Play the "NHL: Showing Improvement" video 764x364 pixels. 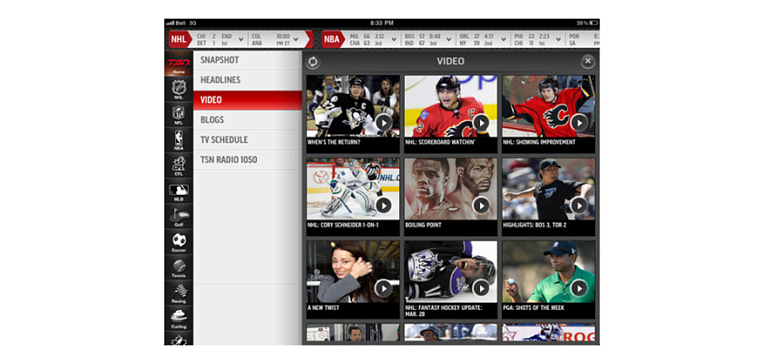click(x=579, y=122)
